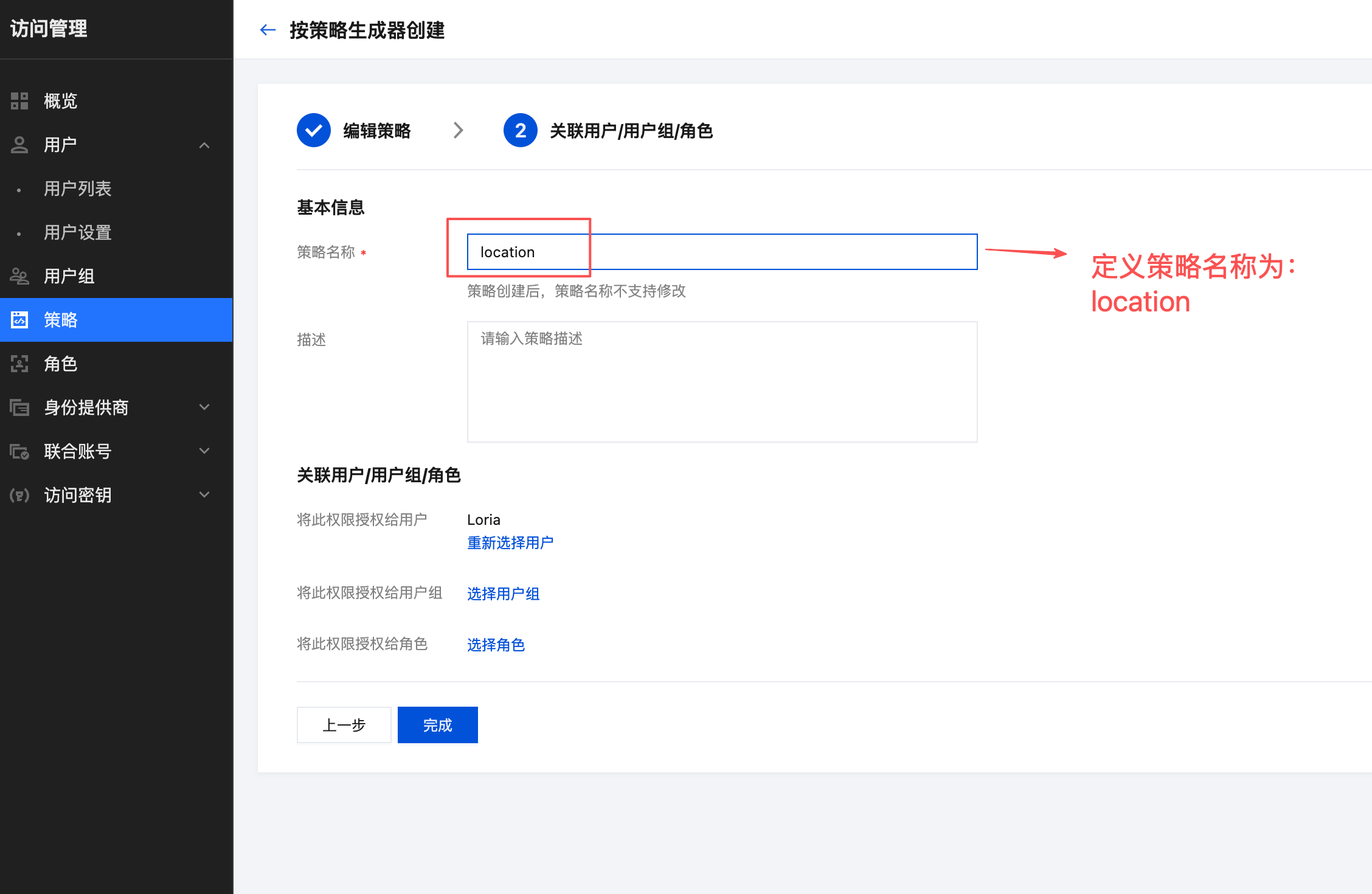The image size is (1372, 894).
Task: Click the blue Done button
Action: (x=437, y=725)
